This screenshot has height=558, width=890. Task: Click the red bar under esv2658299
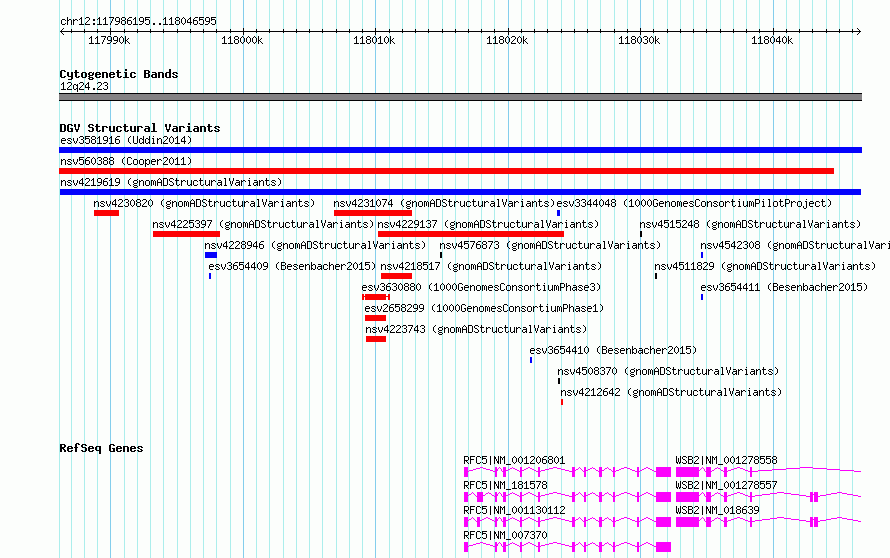[x=375, y=318]
